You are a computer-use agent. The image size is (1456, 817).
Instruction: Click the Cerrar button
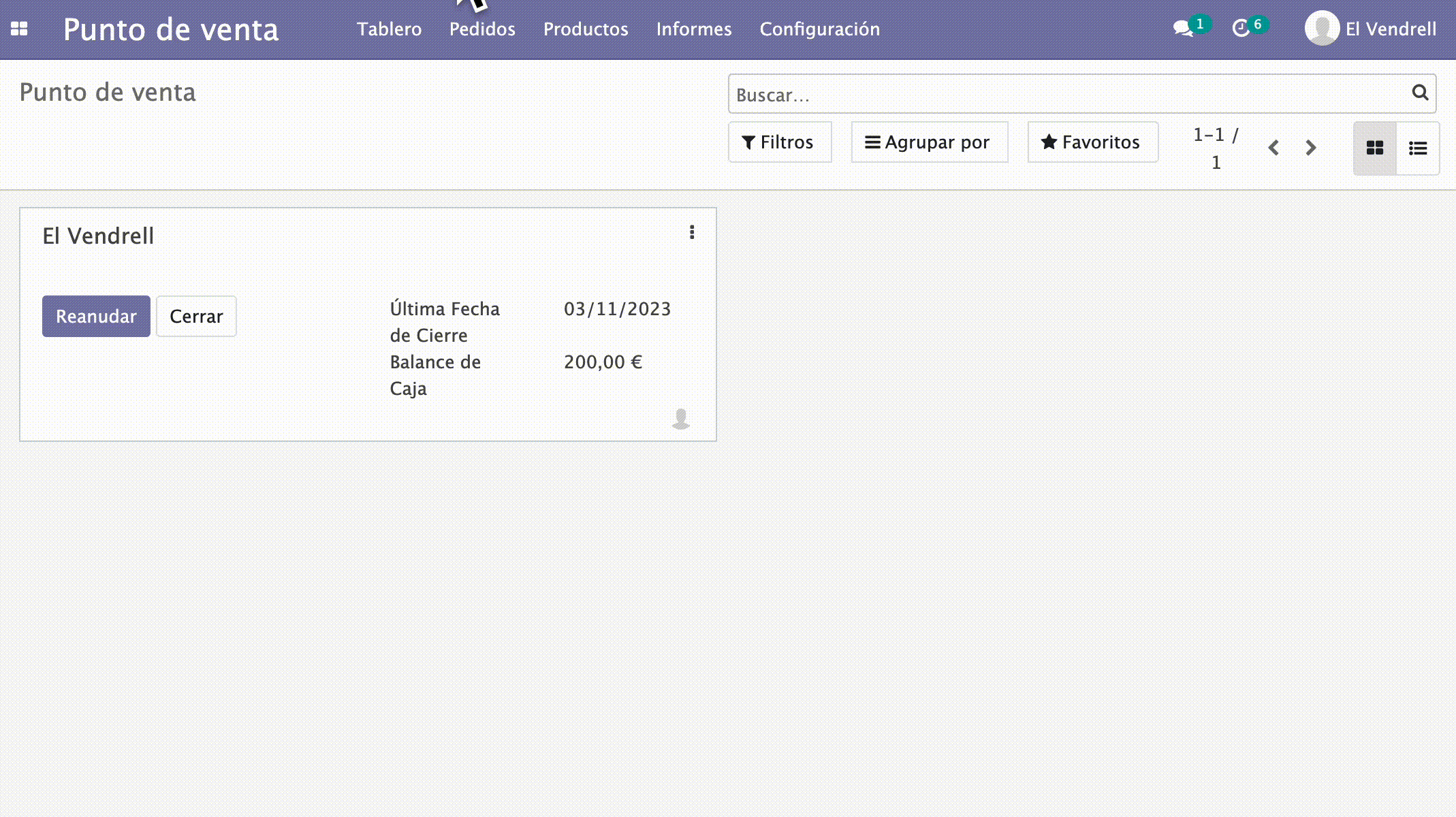pos(196,317)
